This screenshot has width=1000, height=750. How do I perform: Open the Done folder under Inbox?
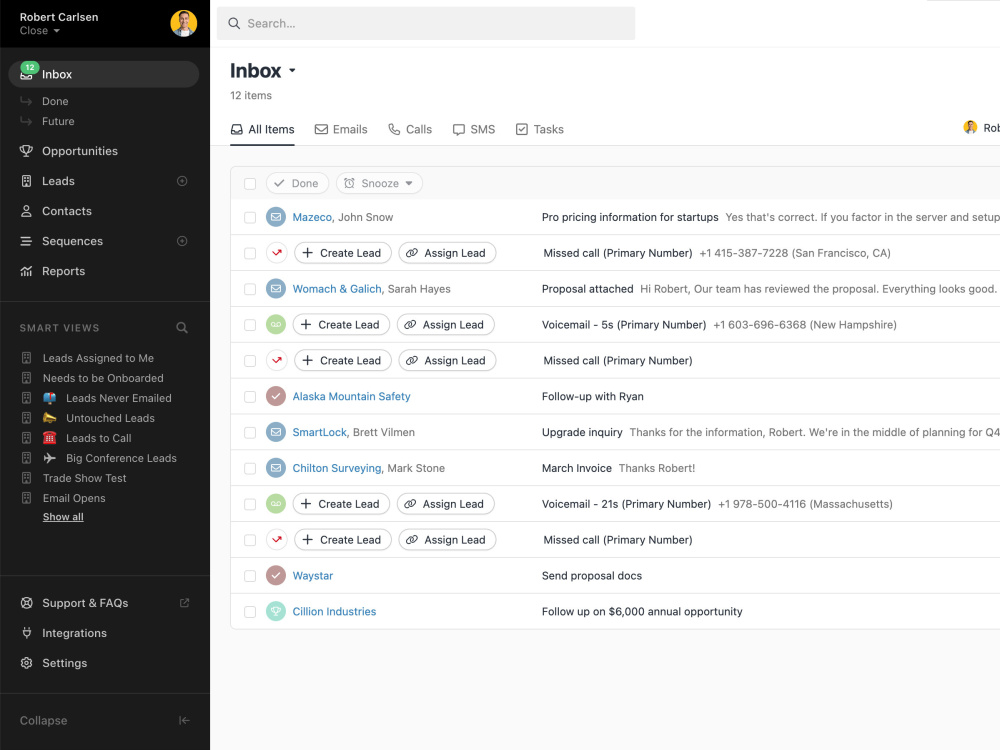(x=55, y=101)
